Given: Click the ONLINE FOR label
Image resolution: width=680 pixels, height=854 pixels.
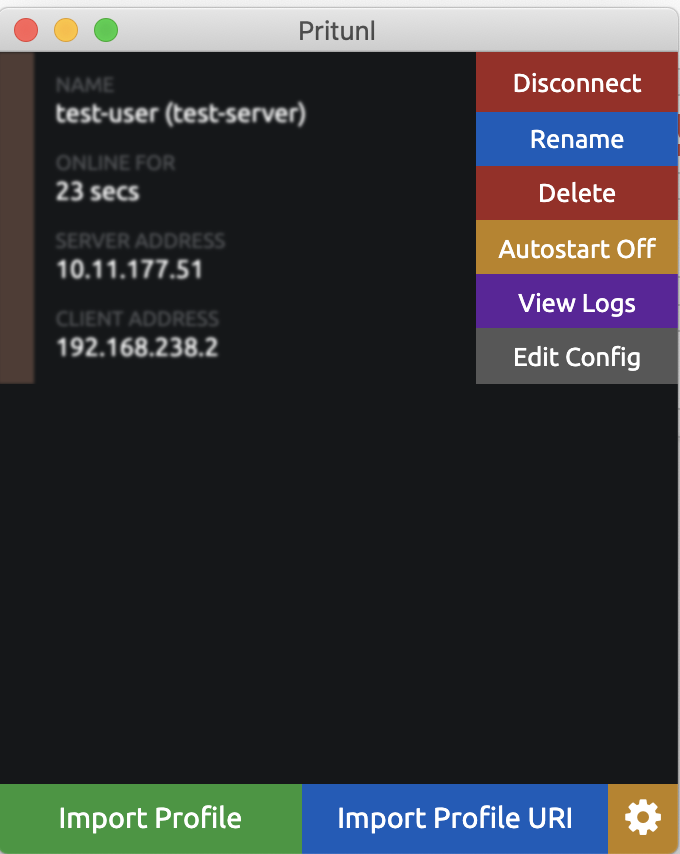Looking at the screenshot, I should (115, 163).
